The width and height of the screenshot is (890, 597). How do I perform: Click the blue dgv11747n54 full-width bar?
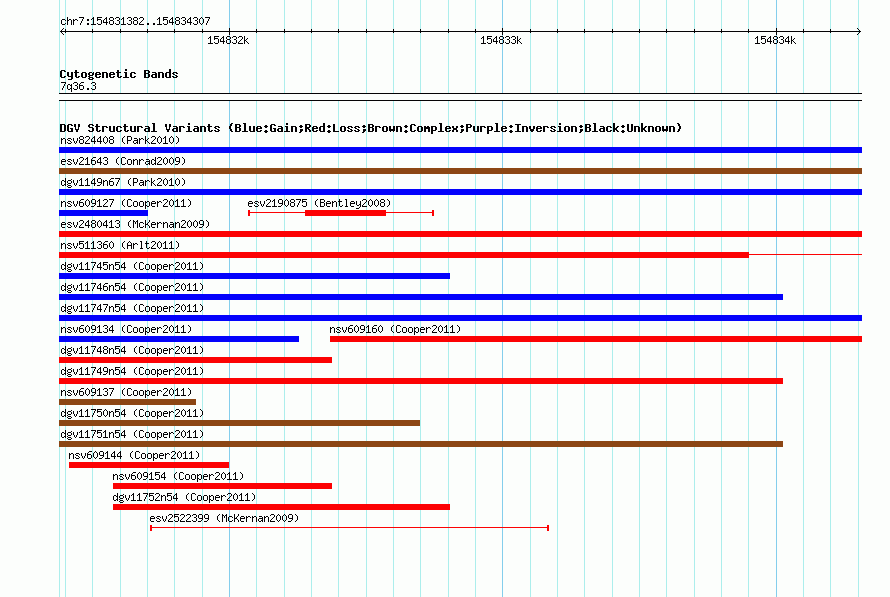click(x=460, y=318)
